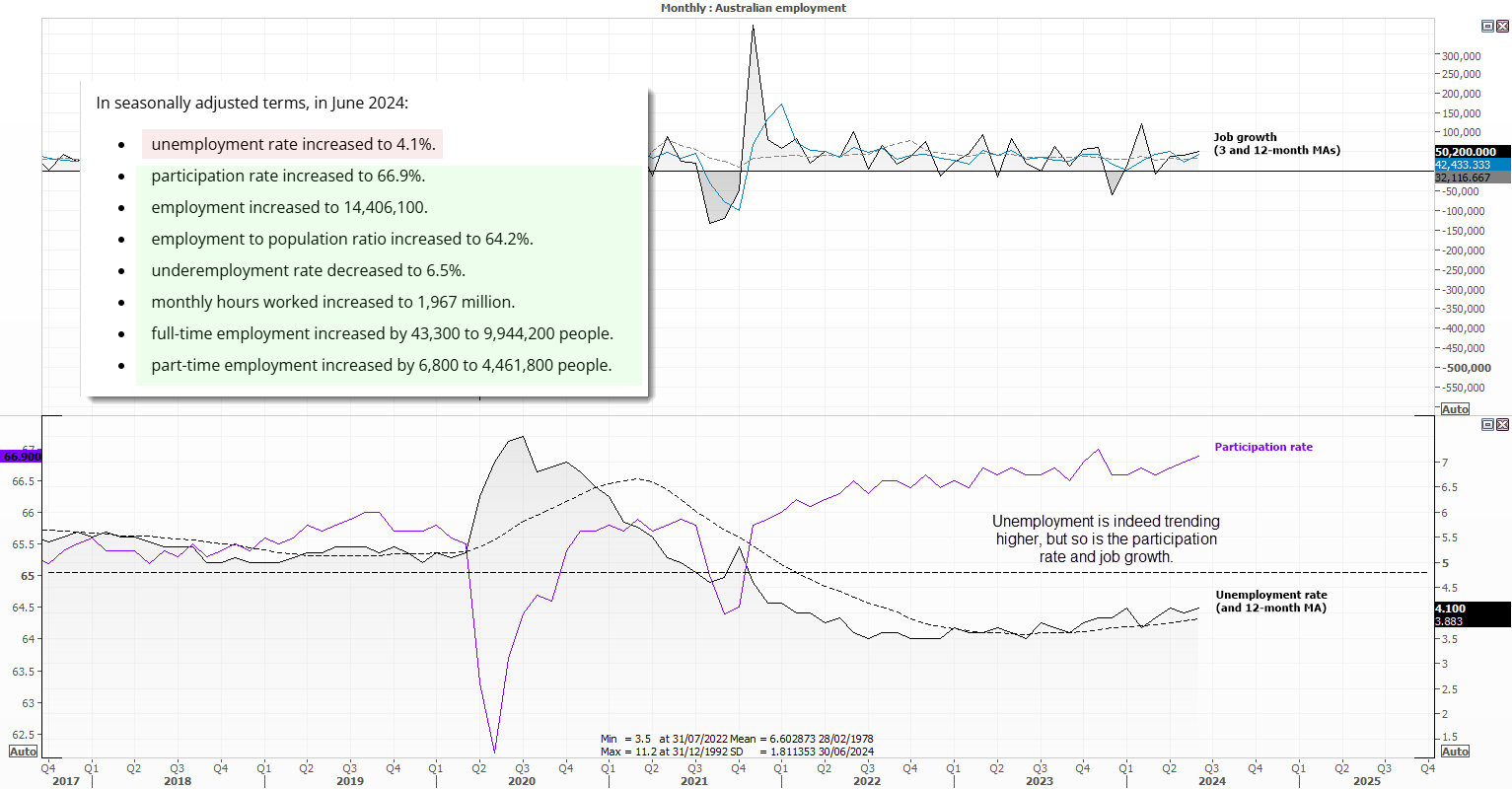This screenshot has width=1512, height=789.
Task: Click the 'Job growth (3 and 12-month MAs)' label
Action: pyautogui.click(x=1276, y=144)
